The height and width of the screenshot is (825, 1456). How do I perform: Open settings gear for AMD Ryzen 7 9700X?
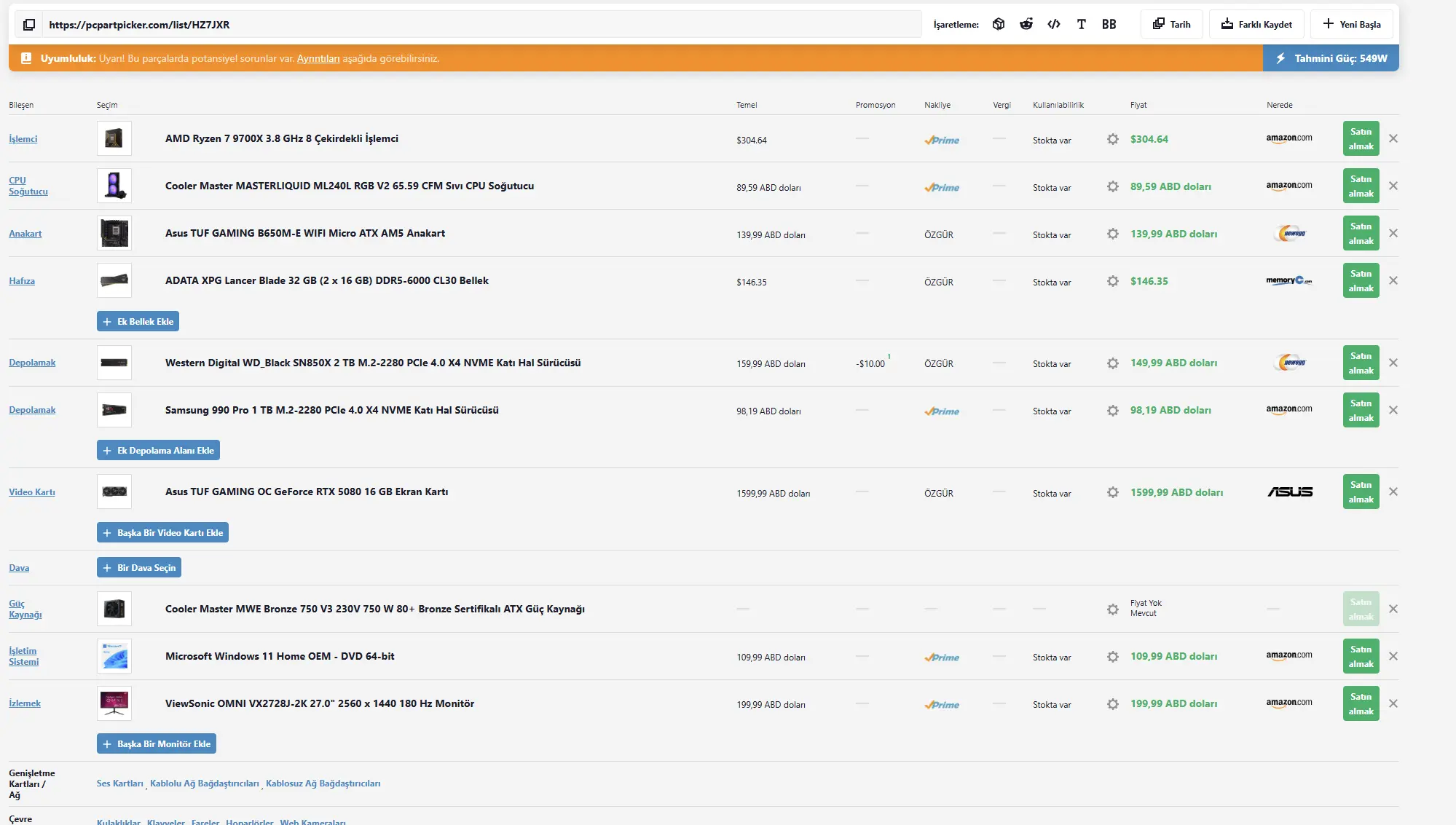[x=1113, y=139]
